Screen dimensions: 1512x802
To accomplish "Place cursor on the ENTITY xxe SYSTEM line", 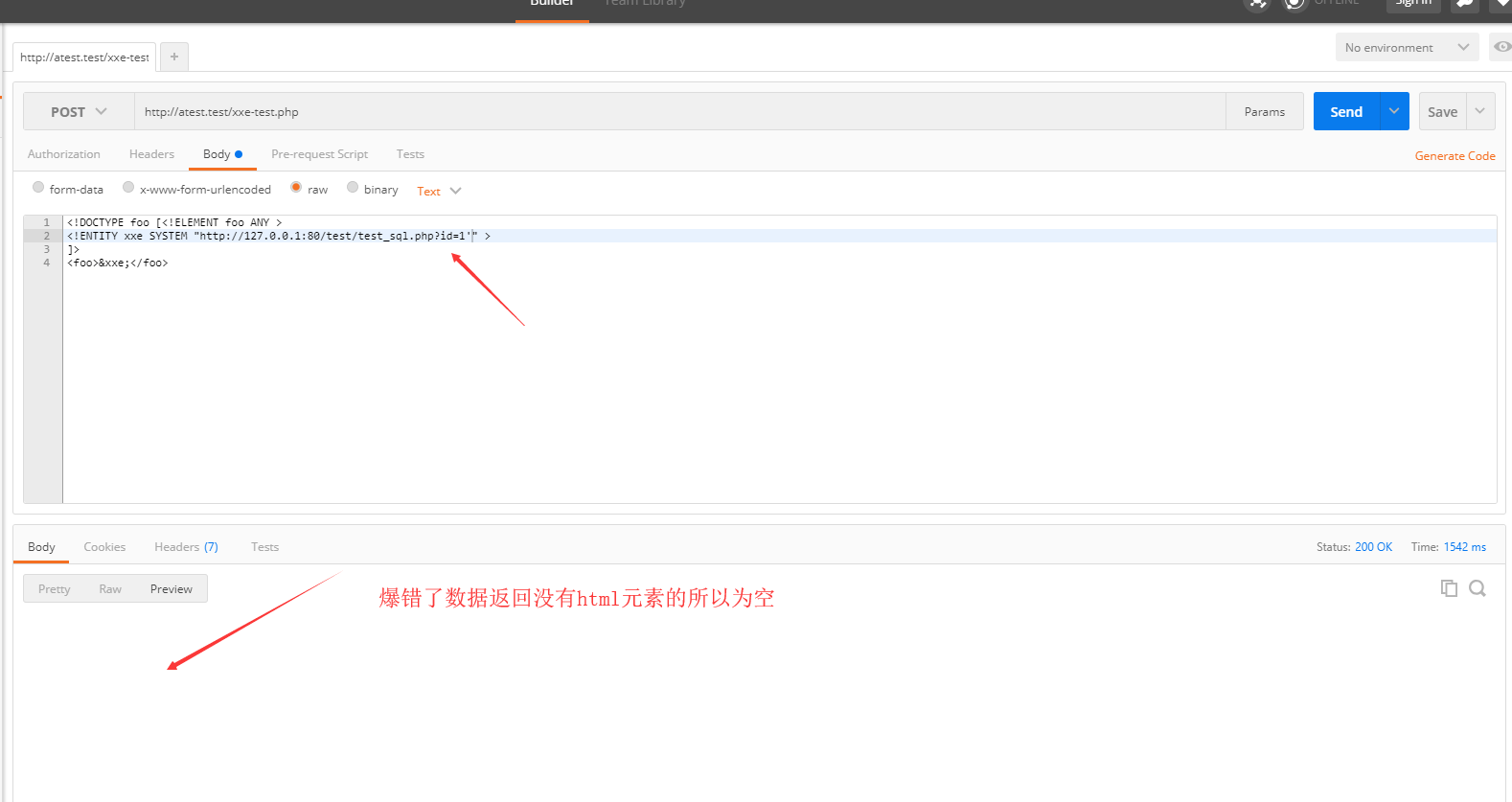I will 779,236.
